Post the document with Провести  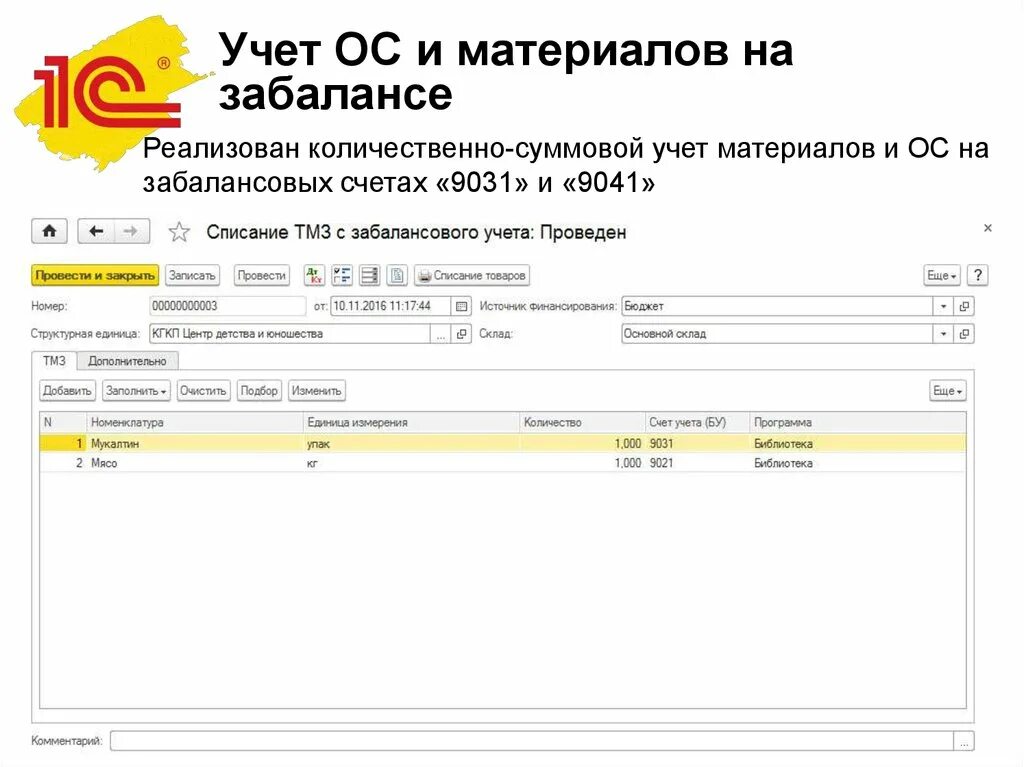coord(262,276)
